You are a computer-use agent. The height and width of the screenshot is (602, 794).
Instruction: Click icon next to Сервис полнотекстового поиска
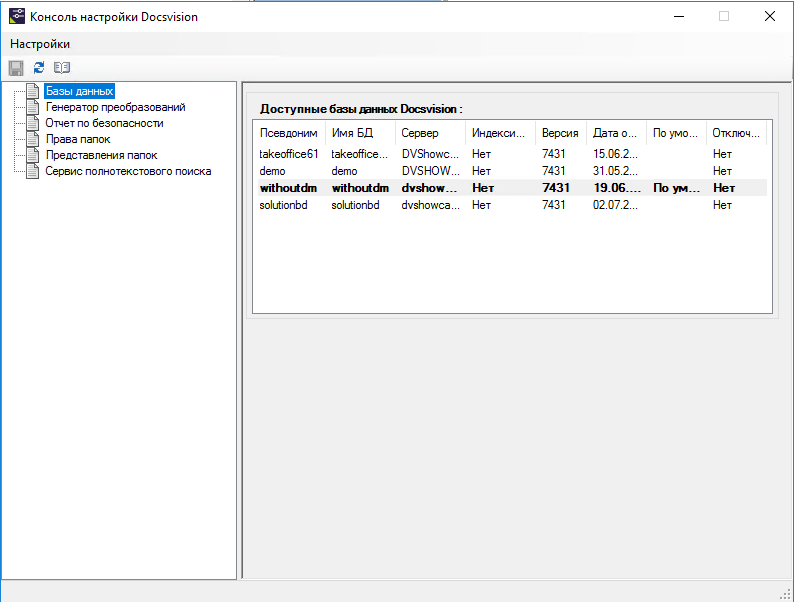[33, 171]
